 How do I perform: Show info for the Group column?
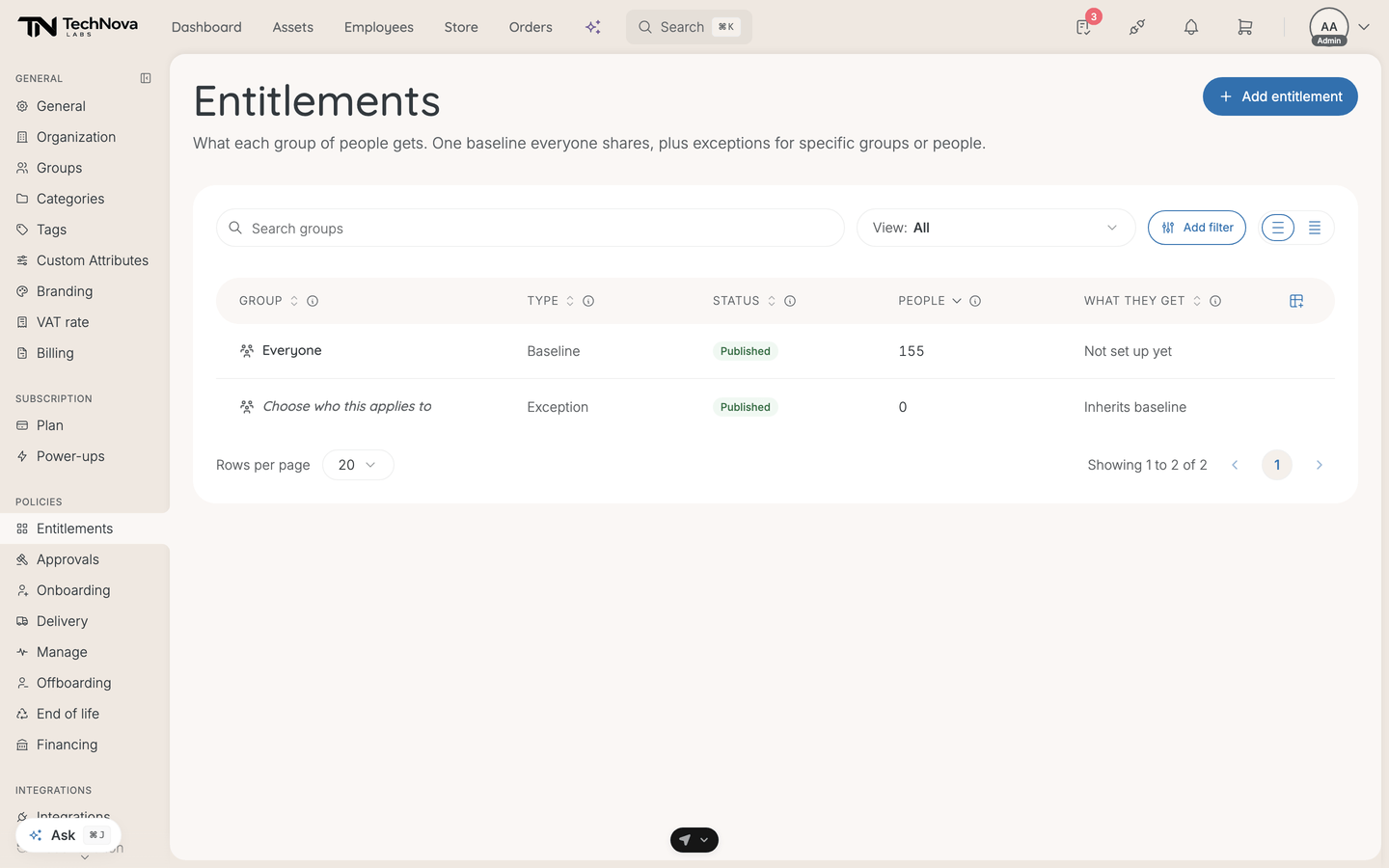[313, 301]
